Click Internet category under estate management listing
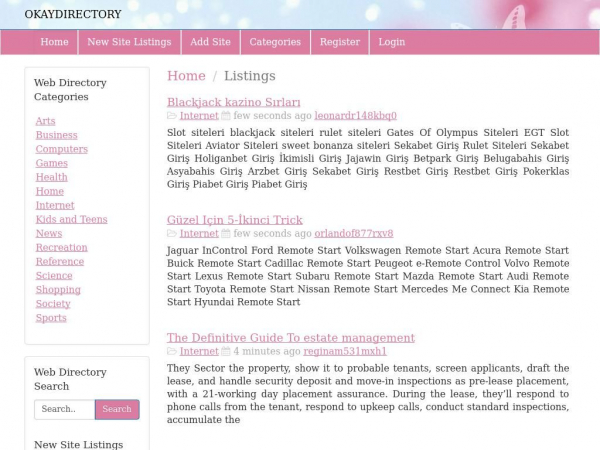 click(199, 351)
